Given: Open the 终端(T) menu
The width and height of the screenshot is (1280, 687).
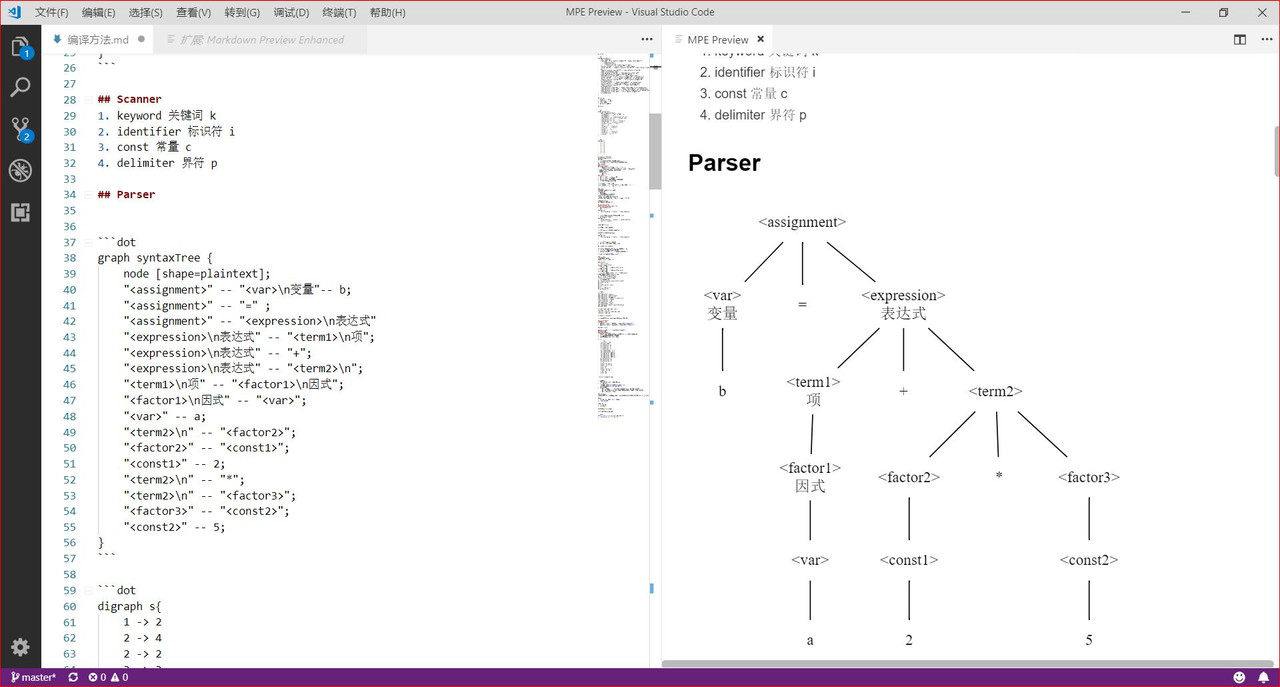Looking at the screenshot, I should (x=339, y=12).
